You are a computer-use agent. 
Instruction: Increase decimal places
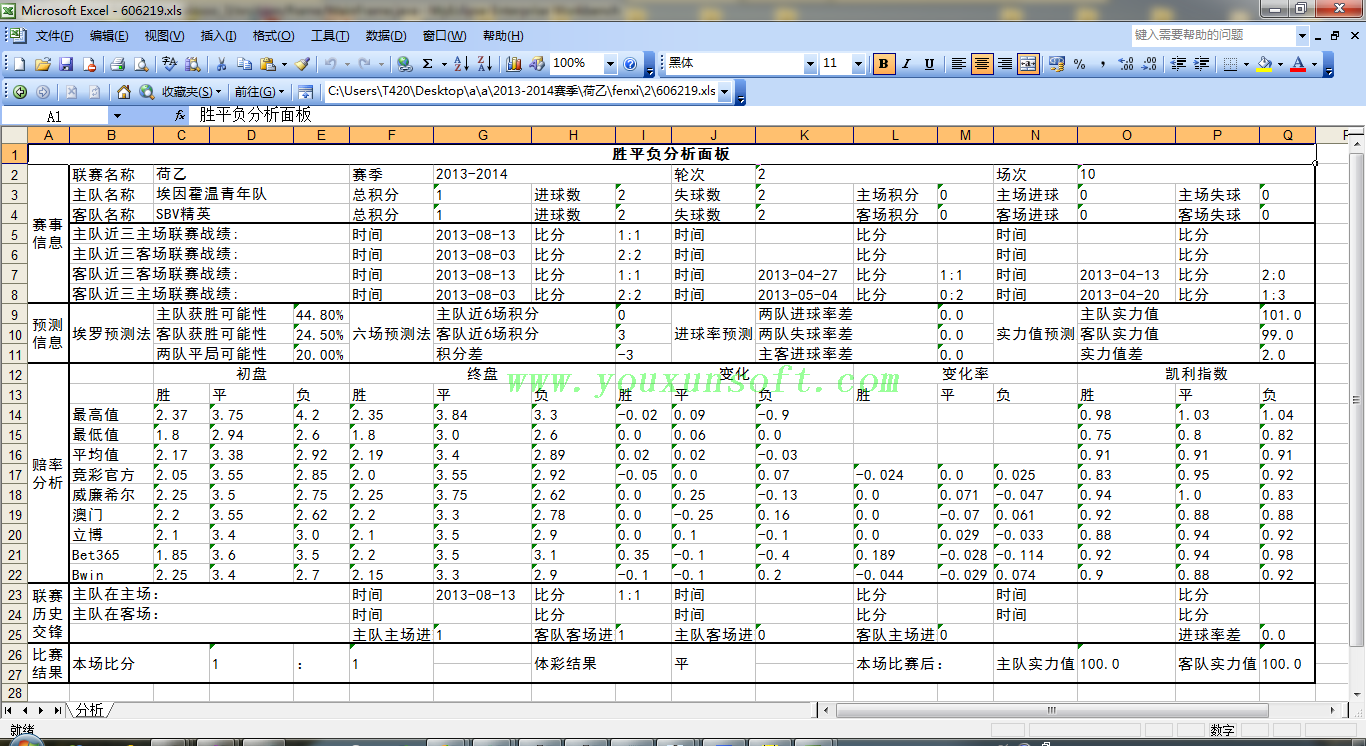[1126, 64]
